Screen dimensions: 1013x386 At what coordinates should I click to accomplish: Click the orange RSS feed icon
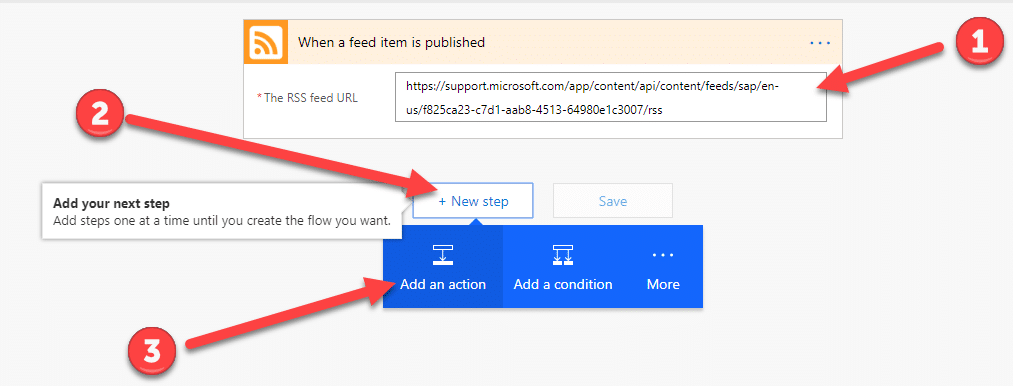click(x=266, y=43)
